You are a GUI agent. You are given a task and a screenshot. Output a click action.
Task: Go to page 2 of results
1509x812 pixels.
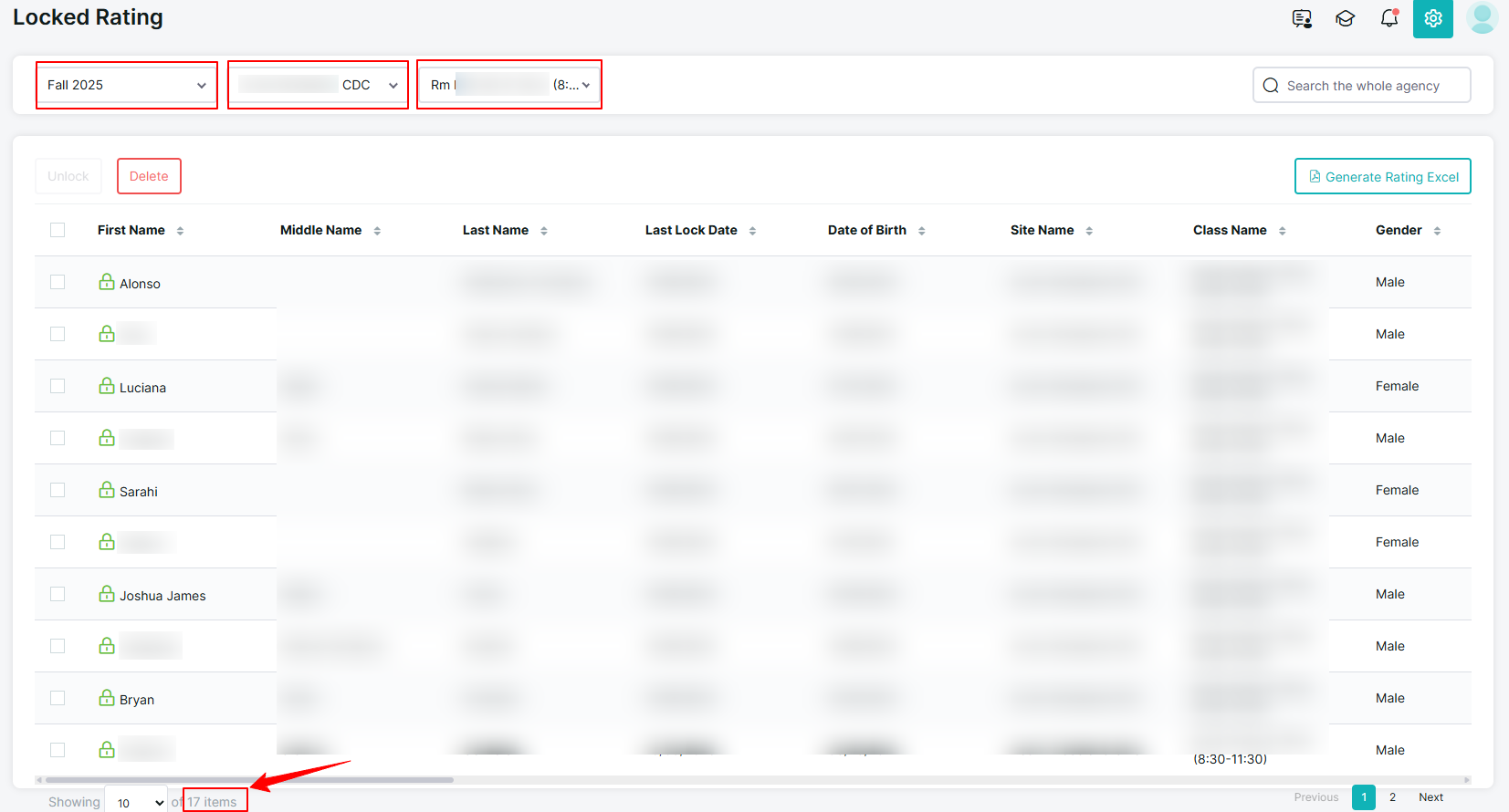tap(1392, 797)
